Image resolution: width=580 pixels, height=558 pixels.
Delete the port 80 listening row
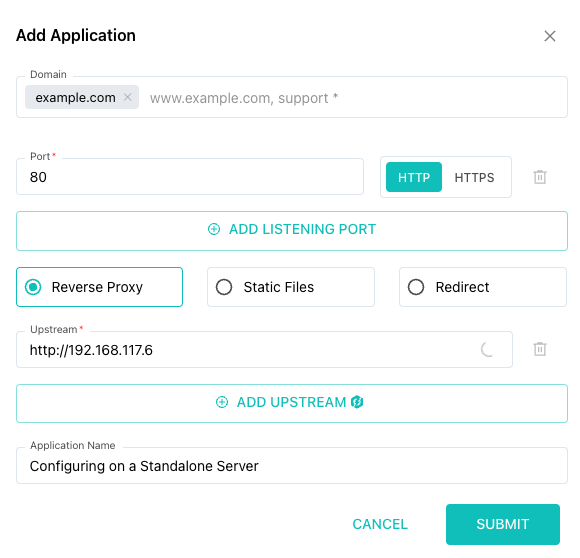point(540,177)
